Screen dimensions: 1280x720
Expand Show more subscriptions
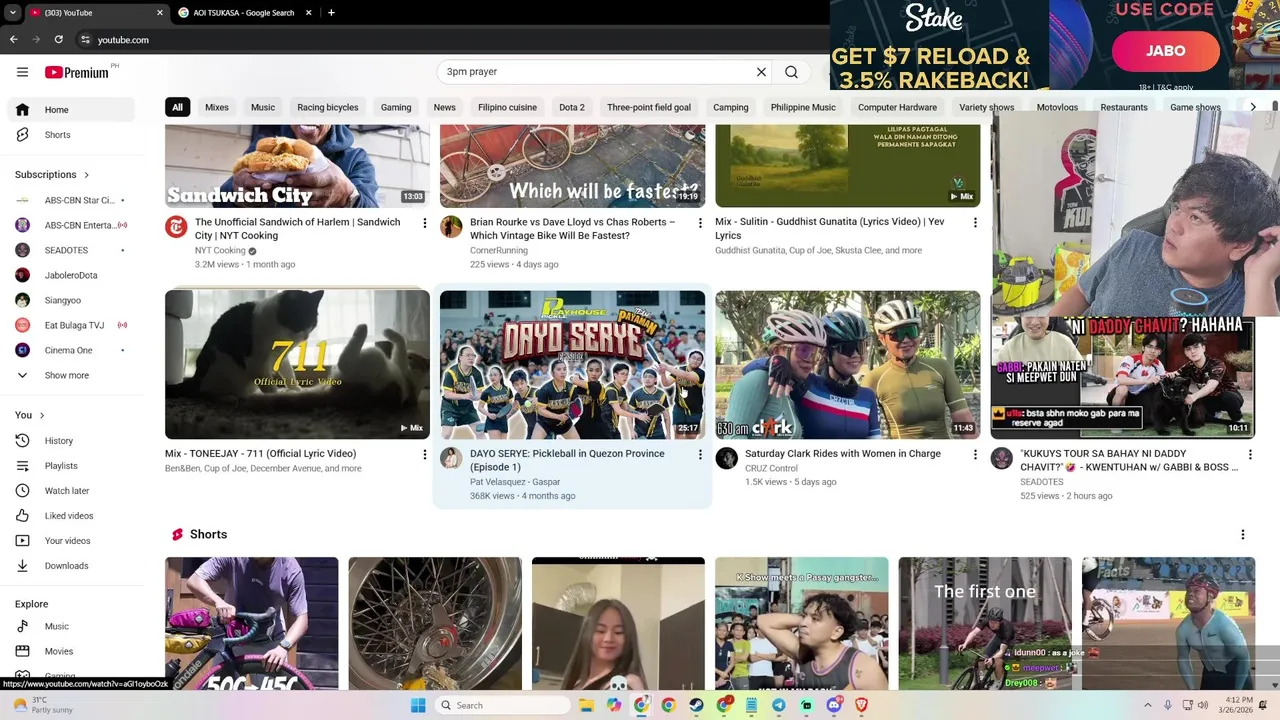[72, 375]
